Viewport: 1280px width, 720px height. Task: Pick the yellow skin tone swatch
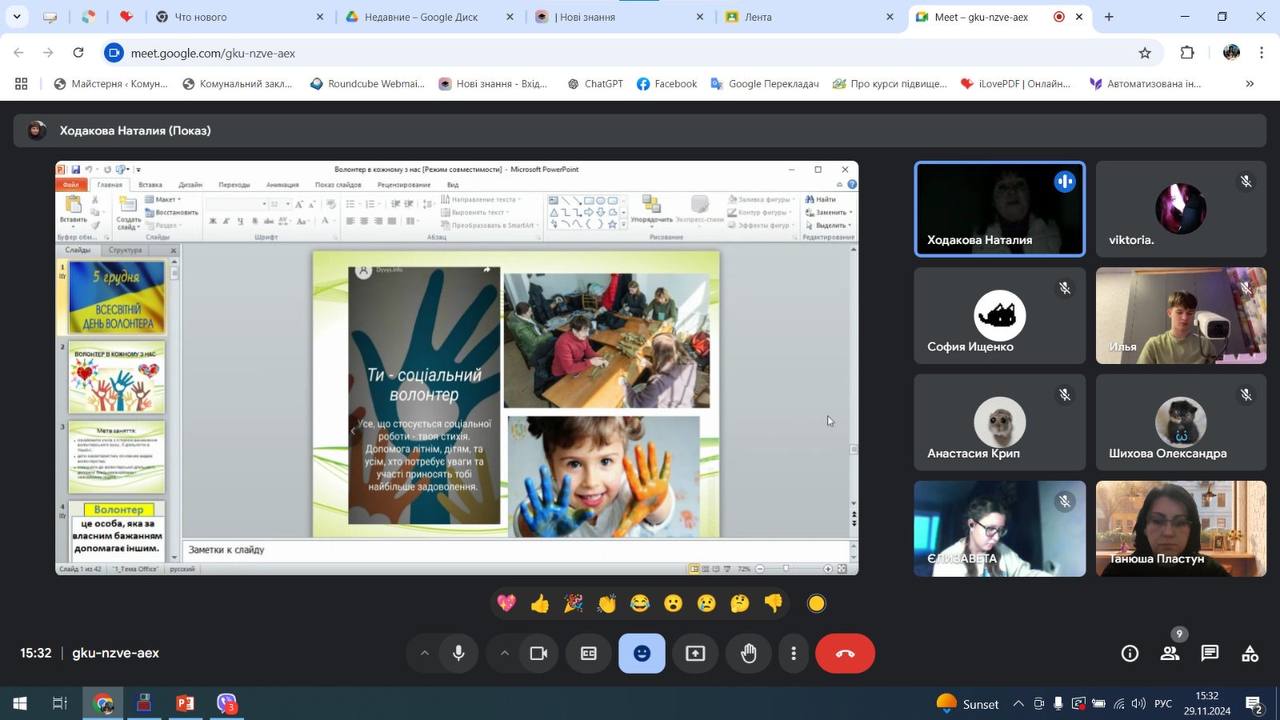(x=817, y=603)
